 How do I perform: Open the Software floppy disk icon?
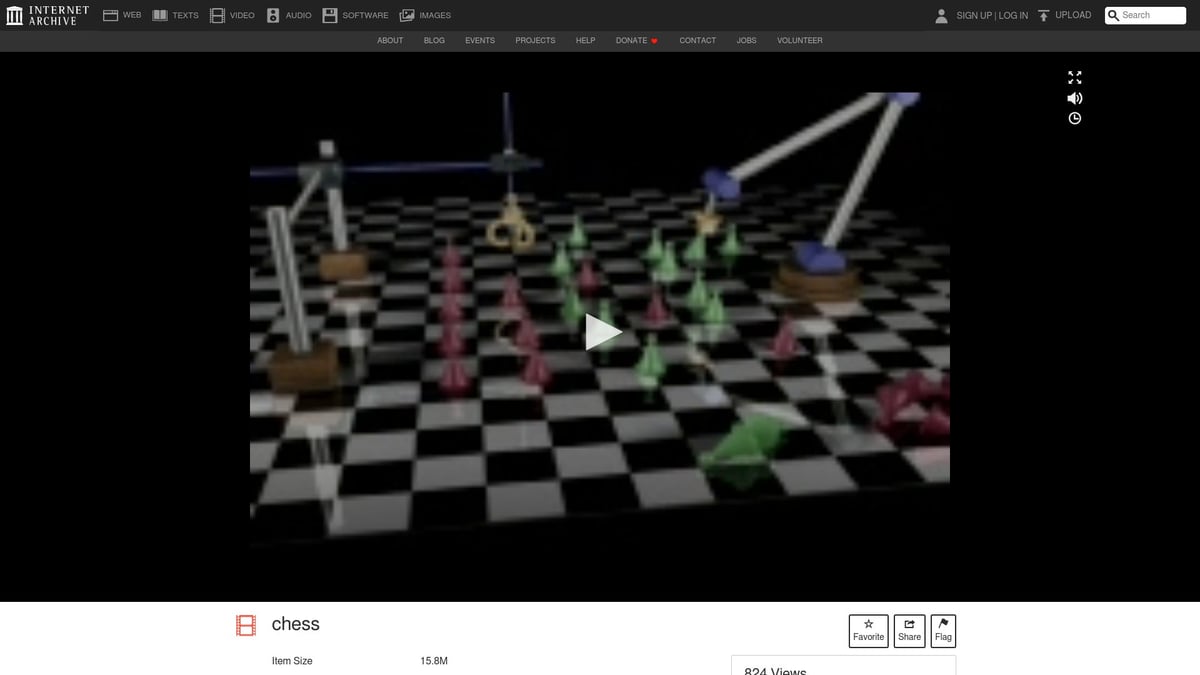330,15
